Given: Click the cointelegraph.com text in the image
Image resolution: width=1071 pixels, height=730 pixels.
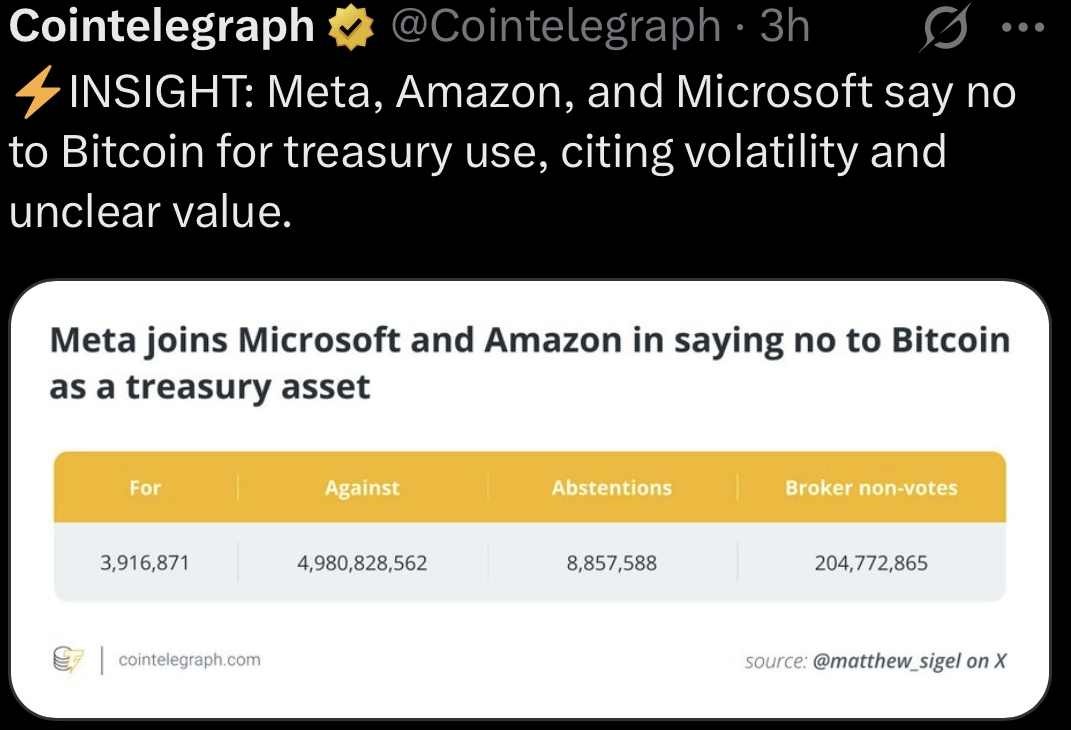Looking at the screenshot, I should pyautogui.click(x=189, y=660).
